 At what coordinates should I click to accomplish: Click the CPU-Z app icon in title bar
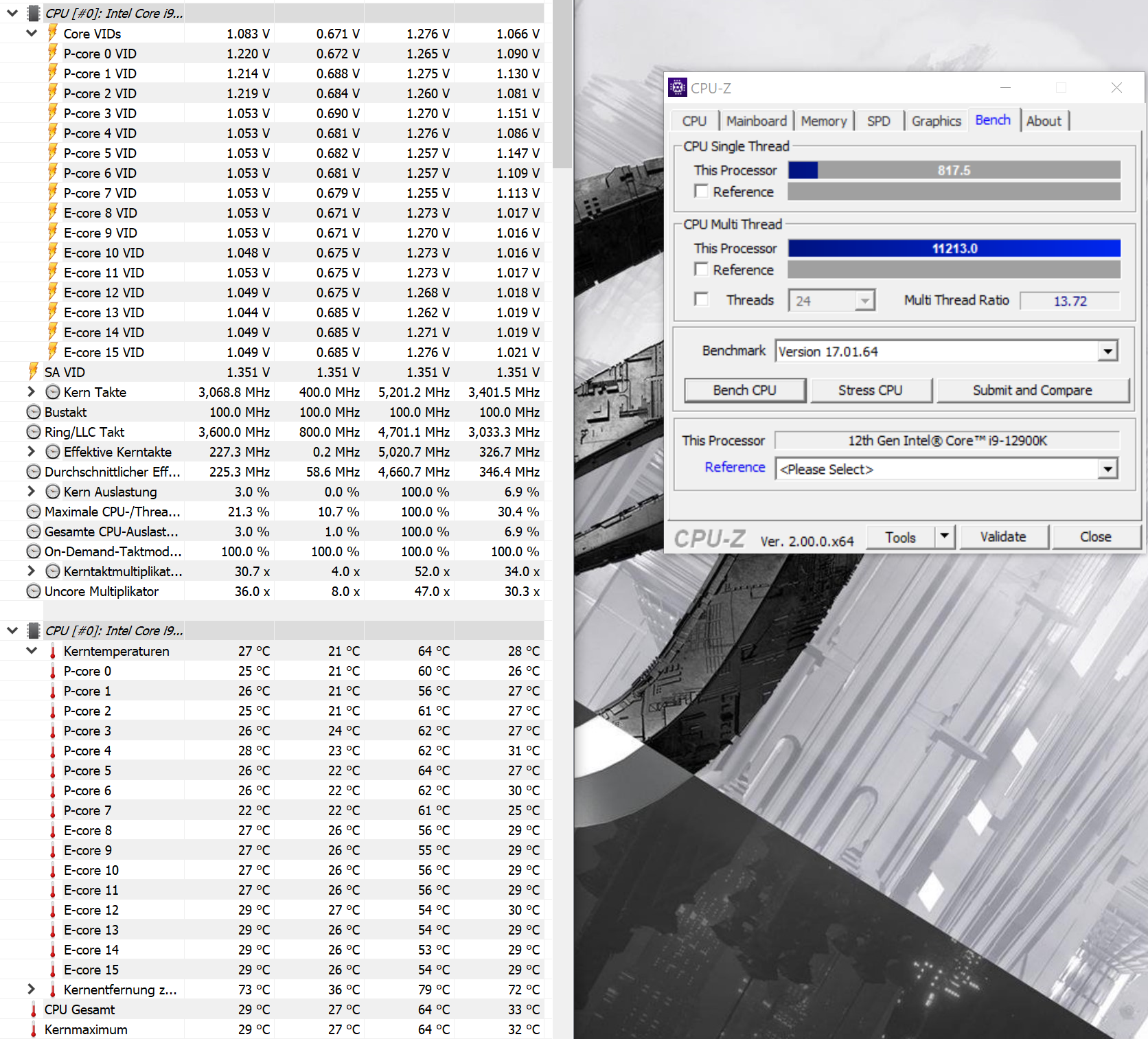(x=678, y=87)
